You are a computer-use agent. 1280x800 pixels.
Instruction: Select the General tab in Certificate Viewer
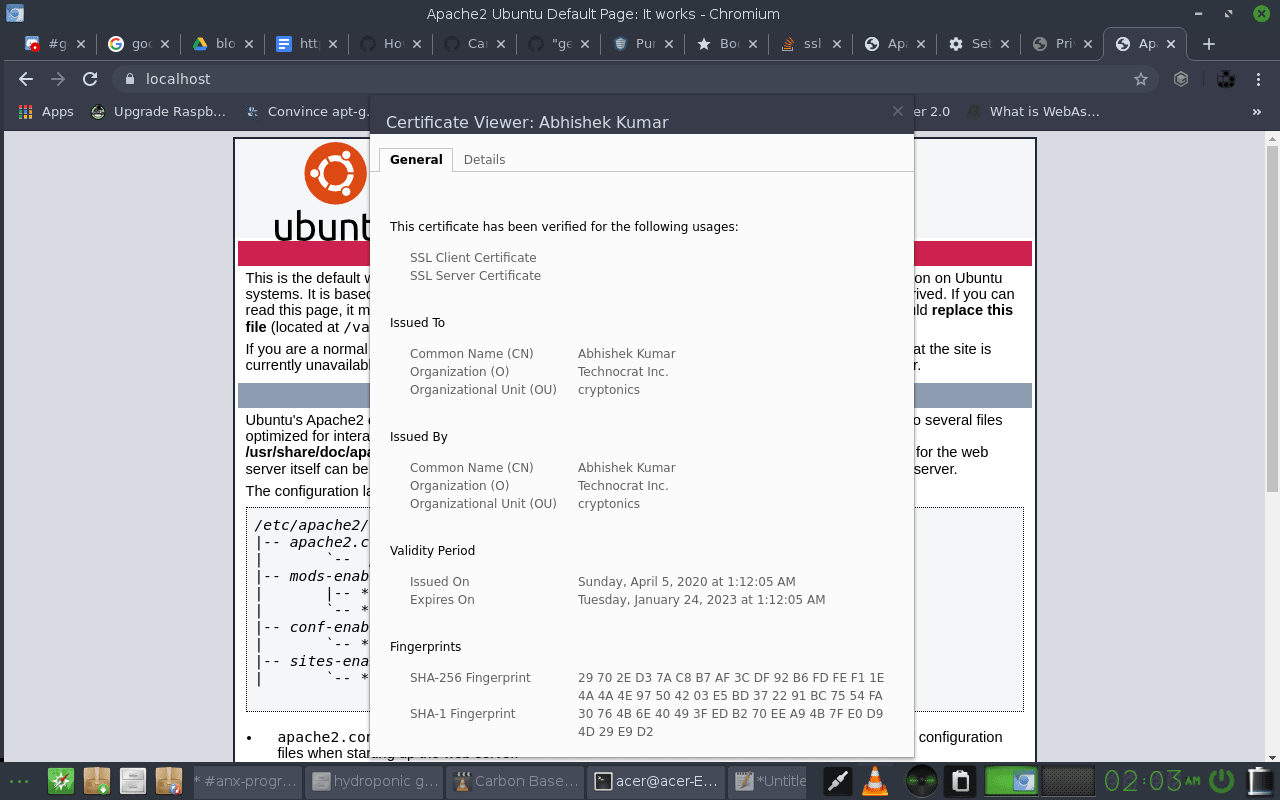[x=416, y=160]
